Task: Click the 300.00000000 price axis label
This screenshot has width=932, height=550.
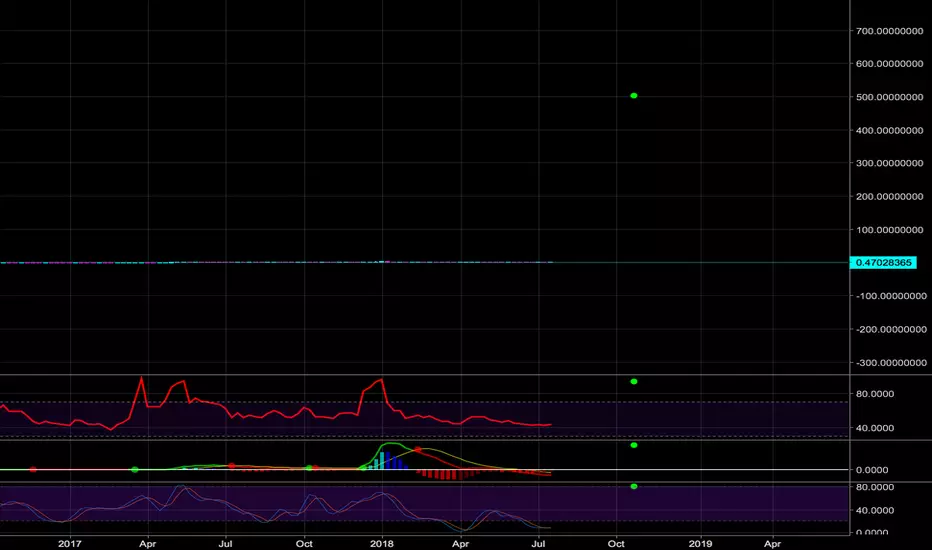Action: pos(889,163)
